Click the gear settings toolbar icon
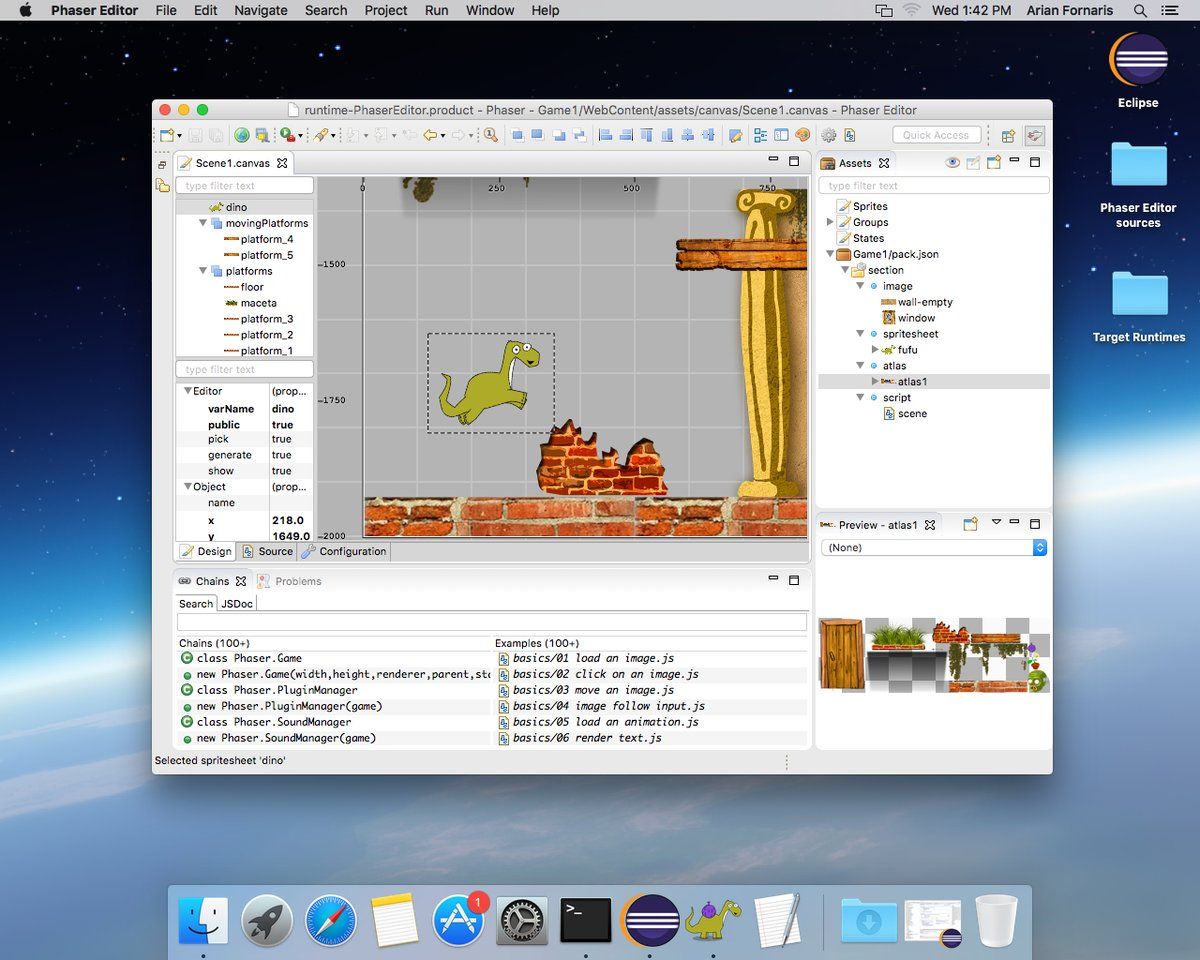Image resolution: width=1200 pixels, height=960 pixels. (x=828, y=135)
